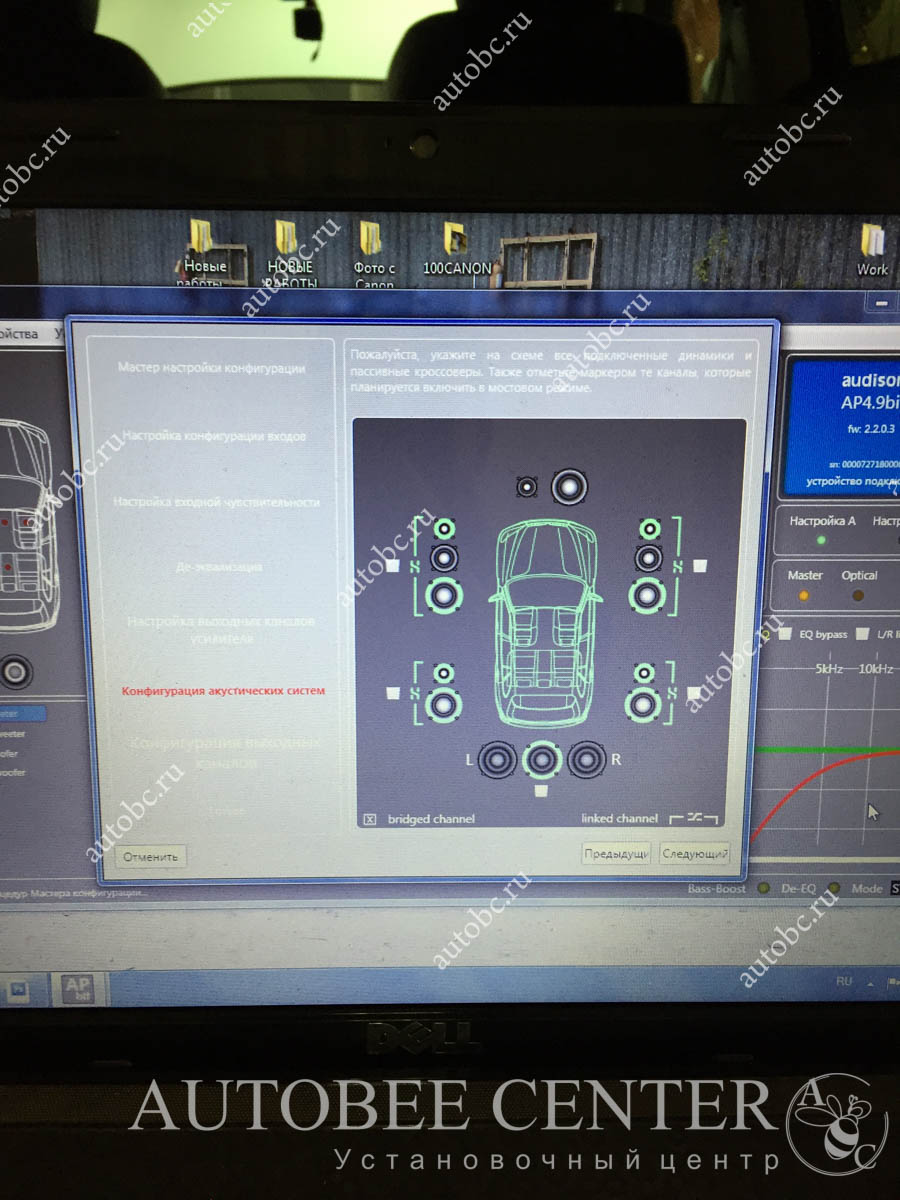Select the Optical input source
Screen dimensions: 900x1200
point(859,584)
